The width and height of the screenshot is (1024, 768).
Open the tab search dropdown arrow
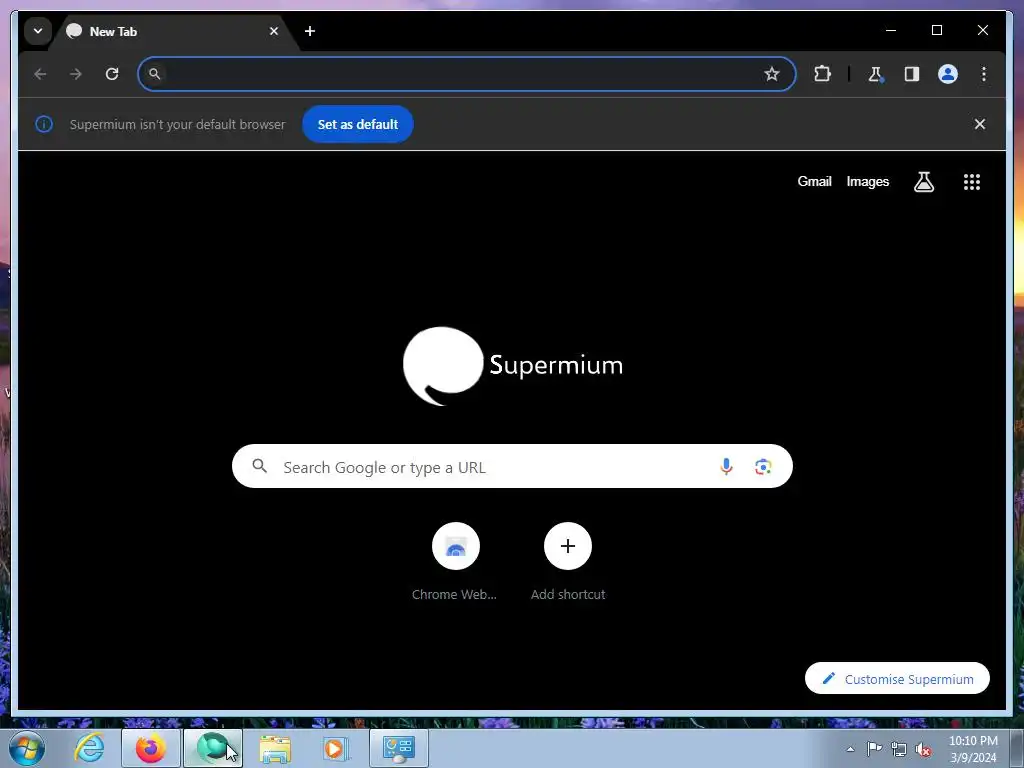[38, 31]
